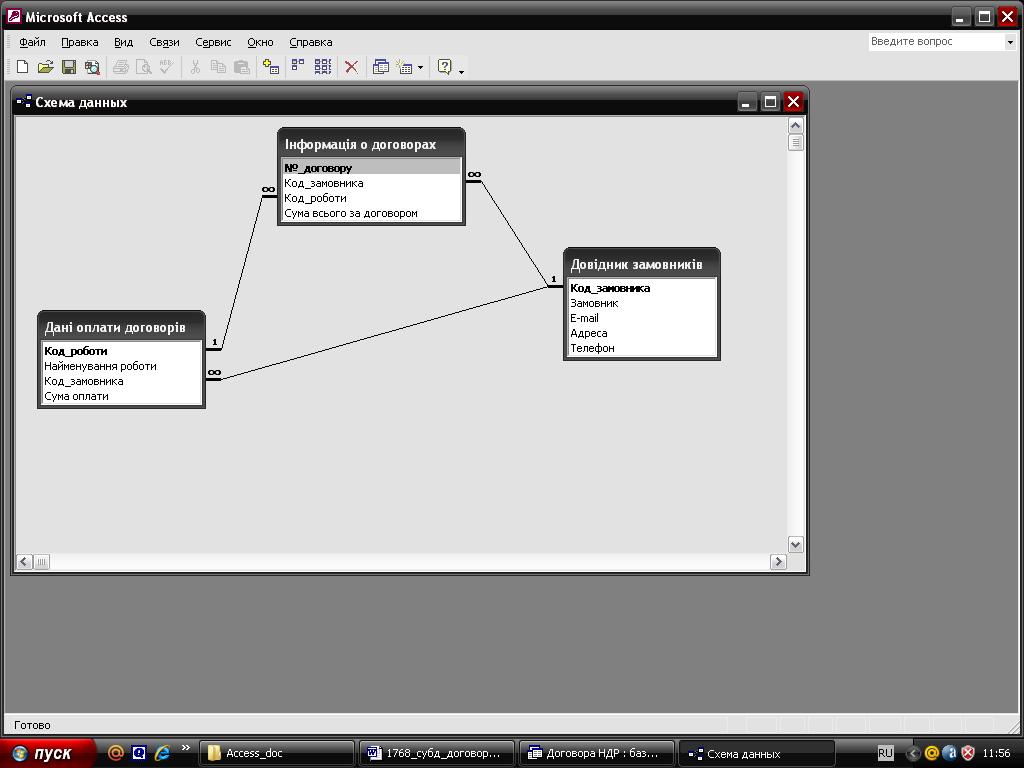Select the Код_замовника field in Довідник замовників
1024x768 pixels.
(610, 288)
